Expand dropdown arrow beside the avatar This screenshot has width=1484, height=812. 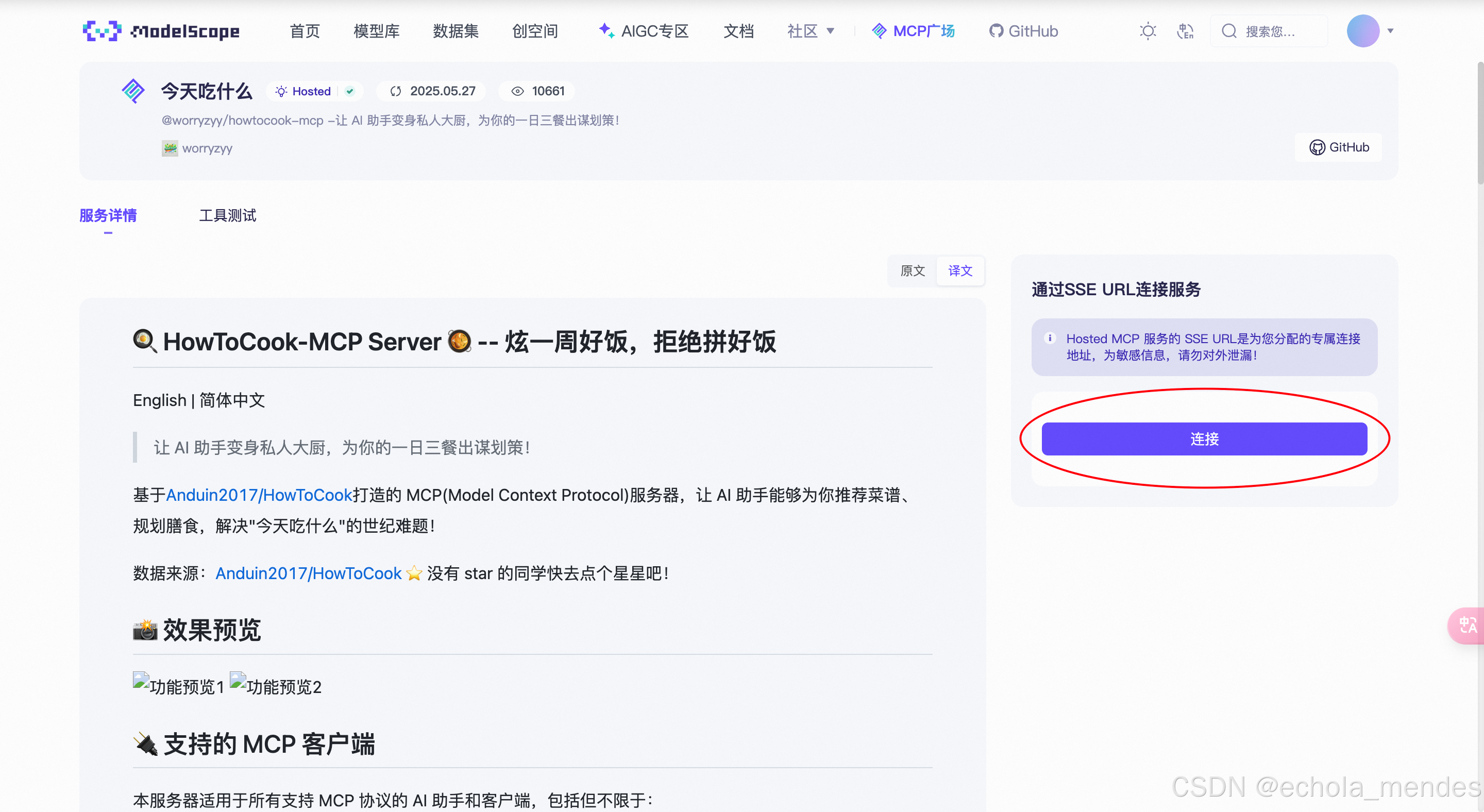[1390, 30]
